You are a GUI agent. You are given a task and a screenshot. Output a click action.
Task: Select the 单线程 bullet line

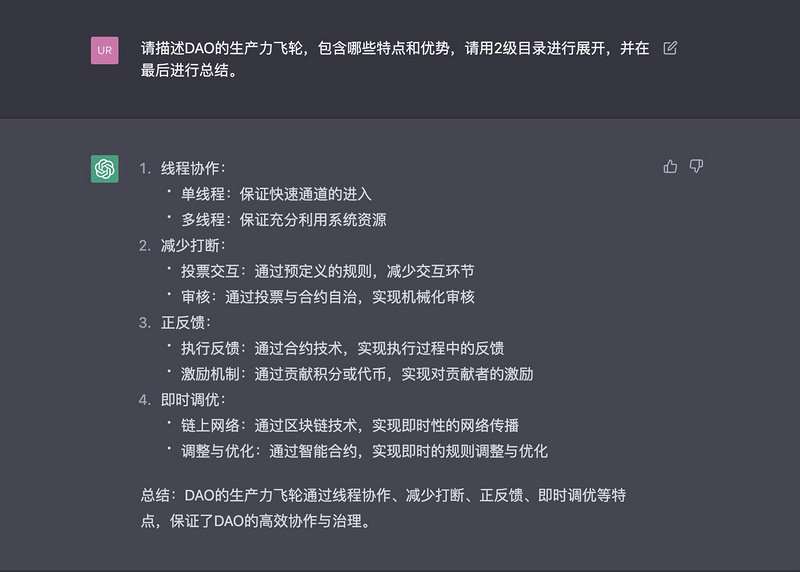pyautogui.click(x=276, y=194)
